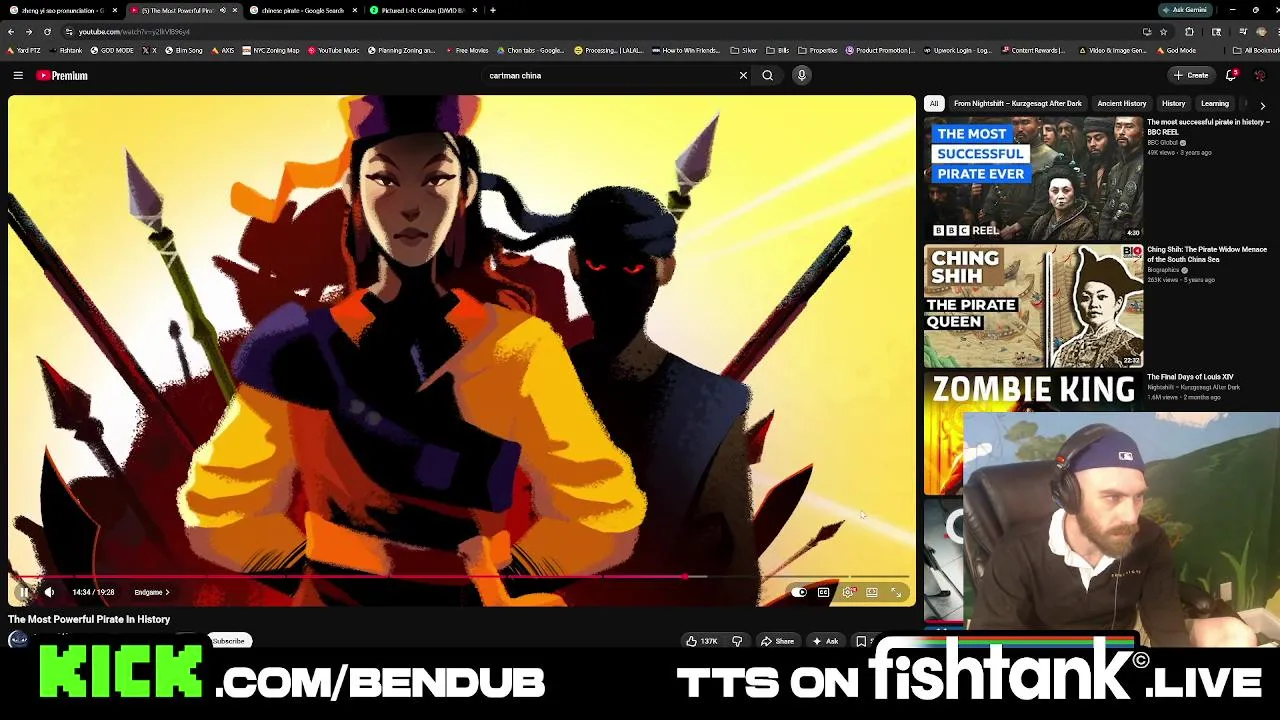Select the "All" filter chip
Image resolution: width=1280 pixels, height=720 pixels.
point(934,103)
